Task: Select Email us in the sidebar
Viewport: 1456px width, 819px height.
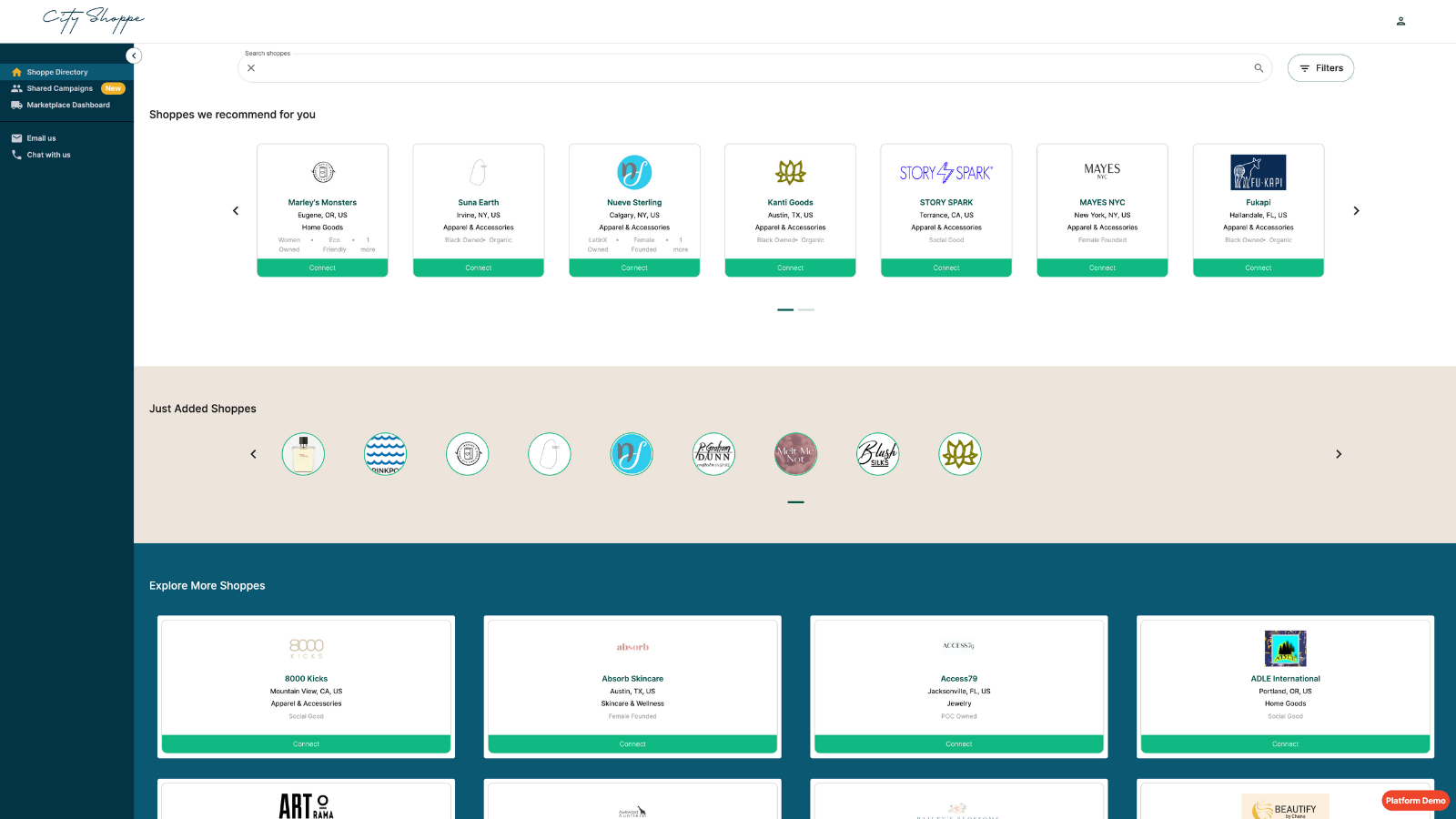Action: click(41, 138)
